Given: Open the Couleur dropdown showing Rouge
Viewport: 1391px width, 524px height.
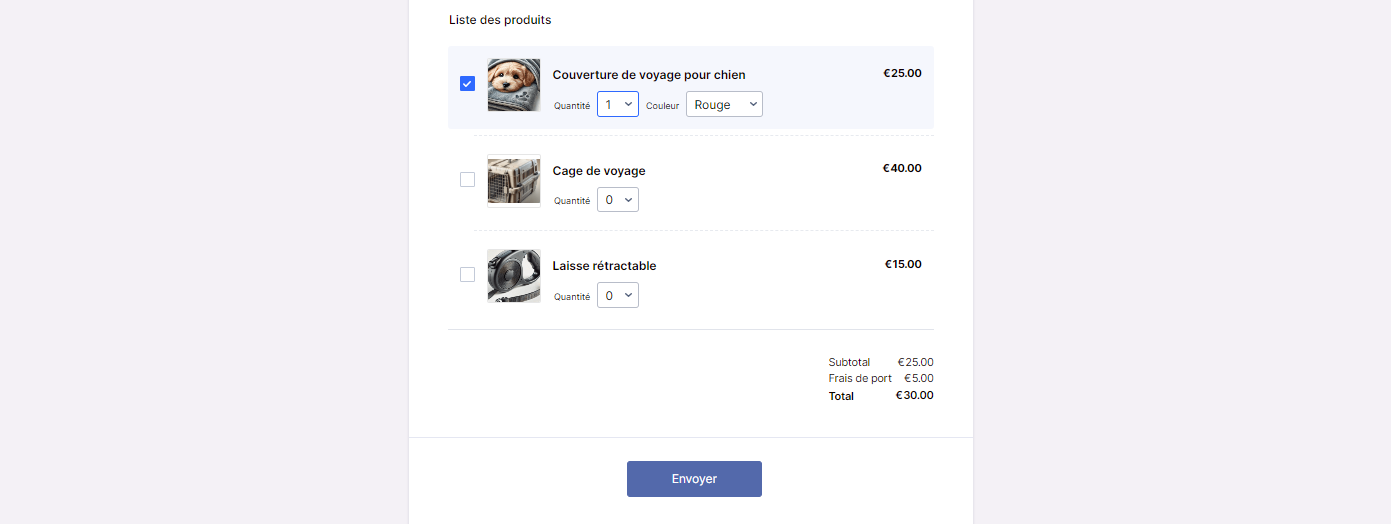Looking at the screenshot, I should pos(724,104).
